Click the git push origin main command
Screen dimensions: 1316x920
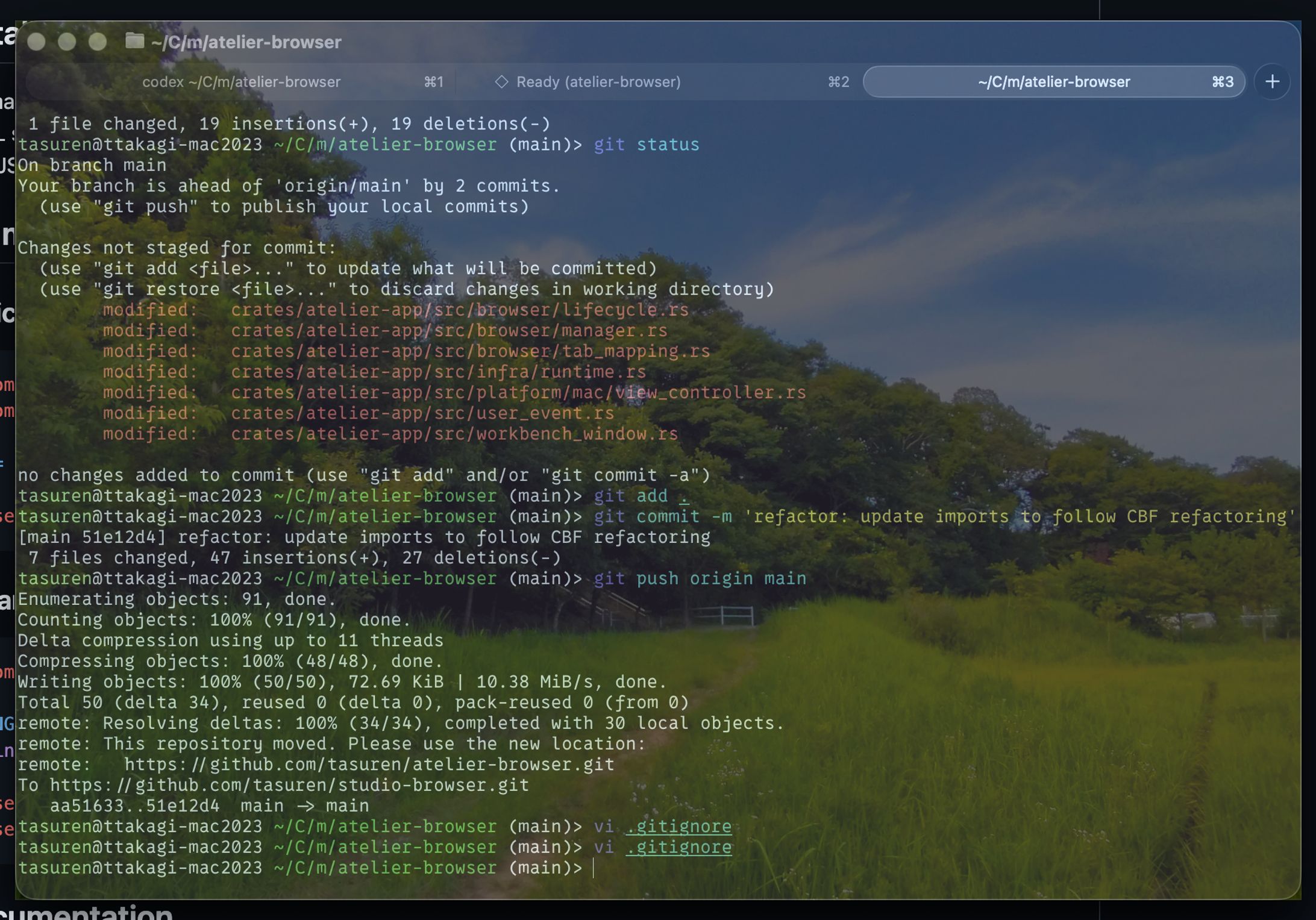pyautogui.click(x=700, y=578)
